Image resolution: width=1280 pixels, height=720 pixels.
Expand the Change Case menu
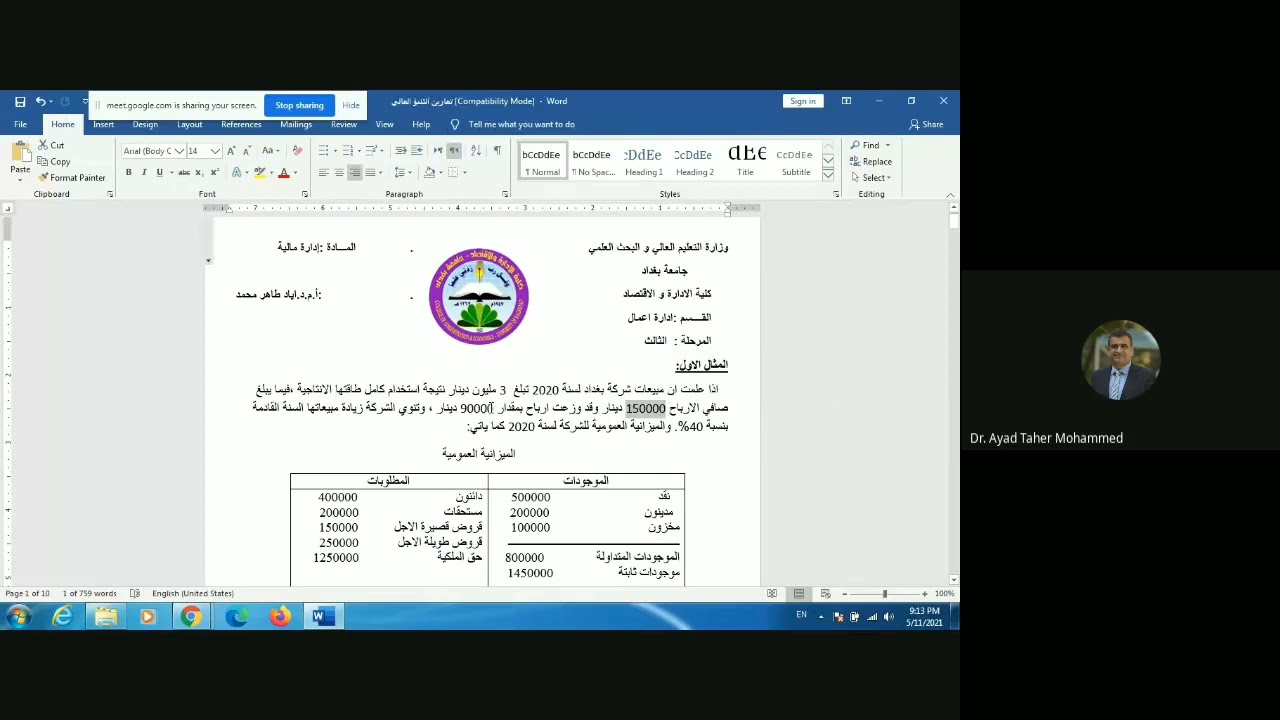click(x=269, y=151)
